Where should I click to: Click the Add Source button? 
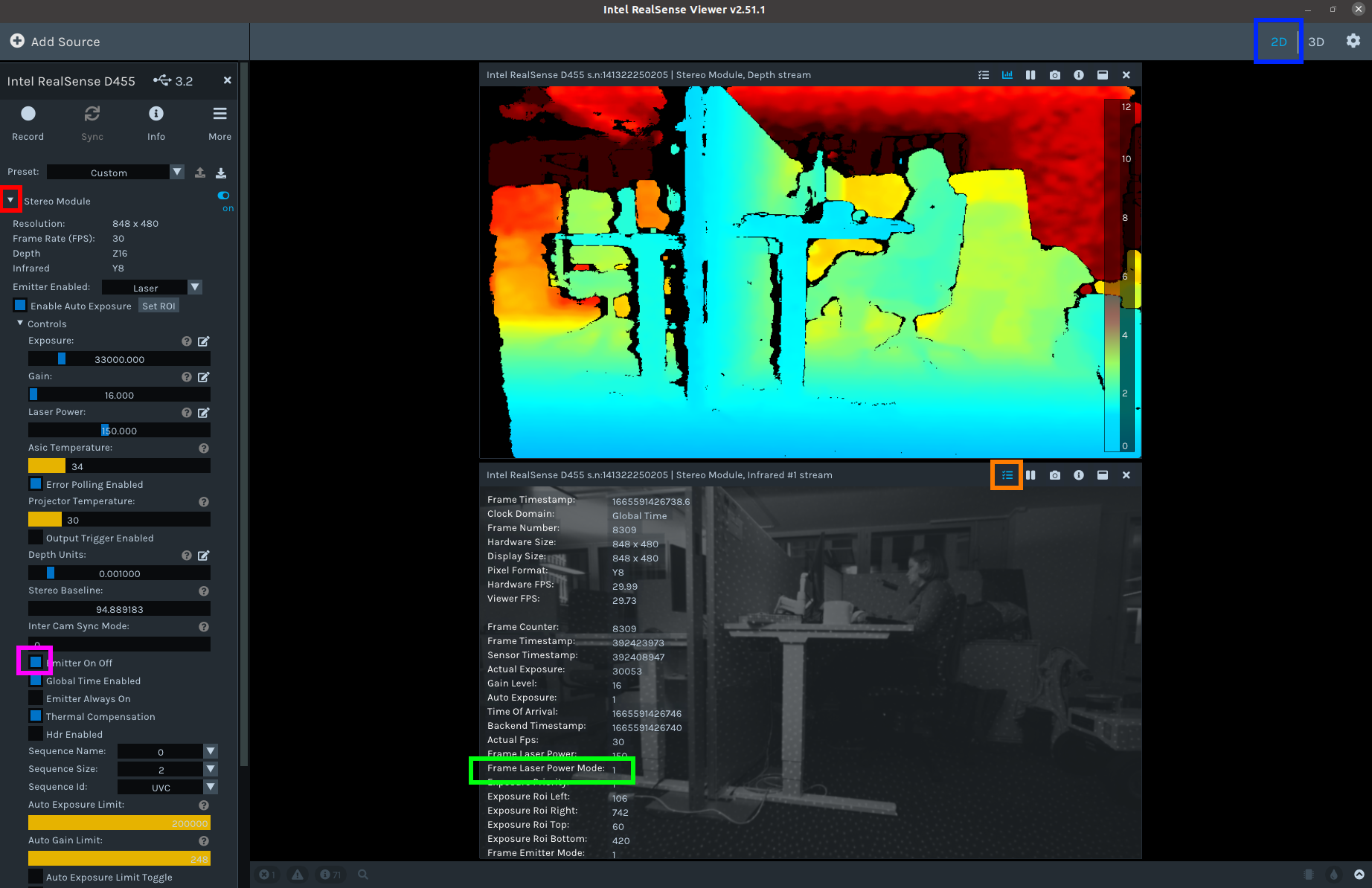55,42
